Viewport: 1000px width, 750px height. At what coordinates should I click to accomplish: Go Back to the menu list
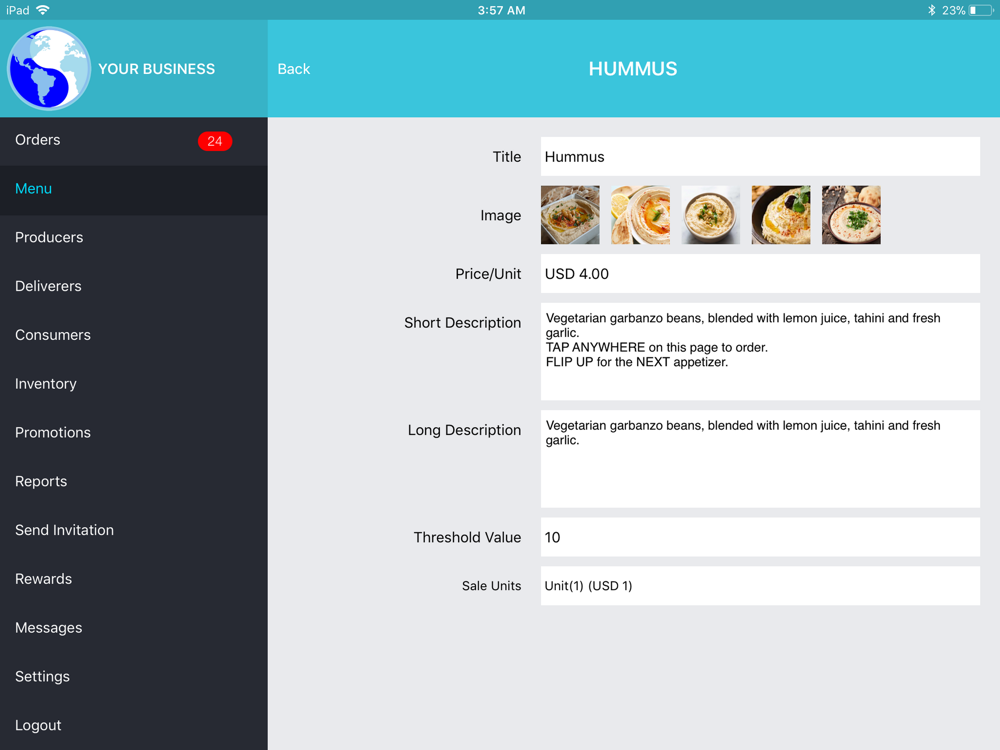[x=293, y=69]
